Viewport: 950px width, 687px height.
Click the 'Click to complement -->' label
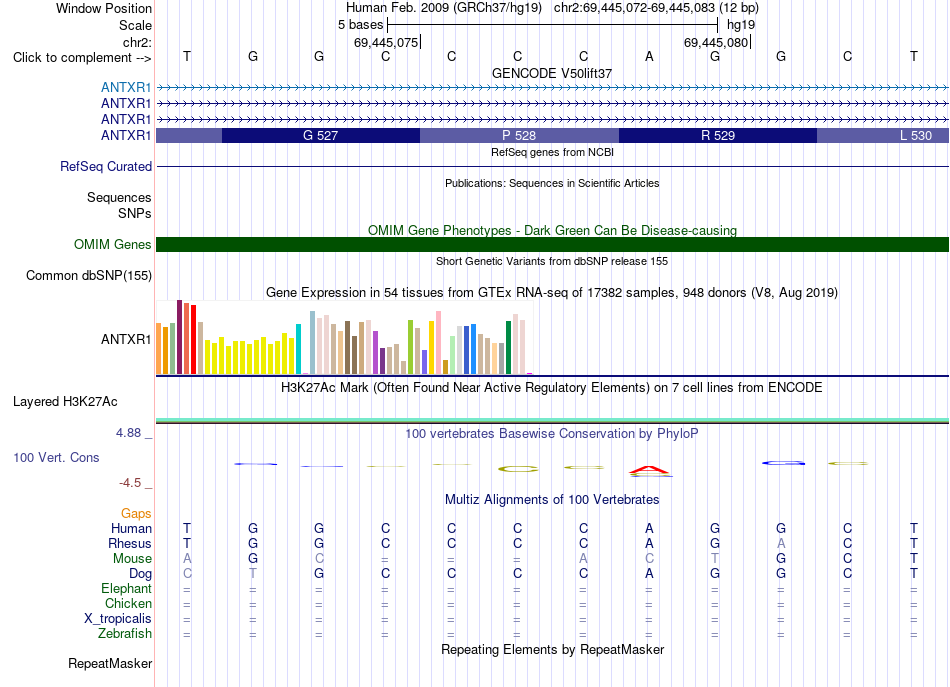(82, 58)
